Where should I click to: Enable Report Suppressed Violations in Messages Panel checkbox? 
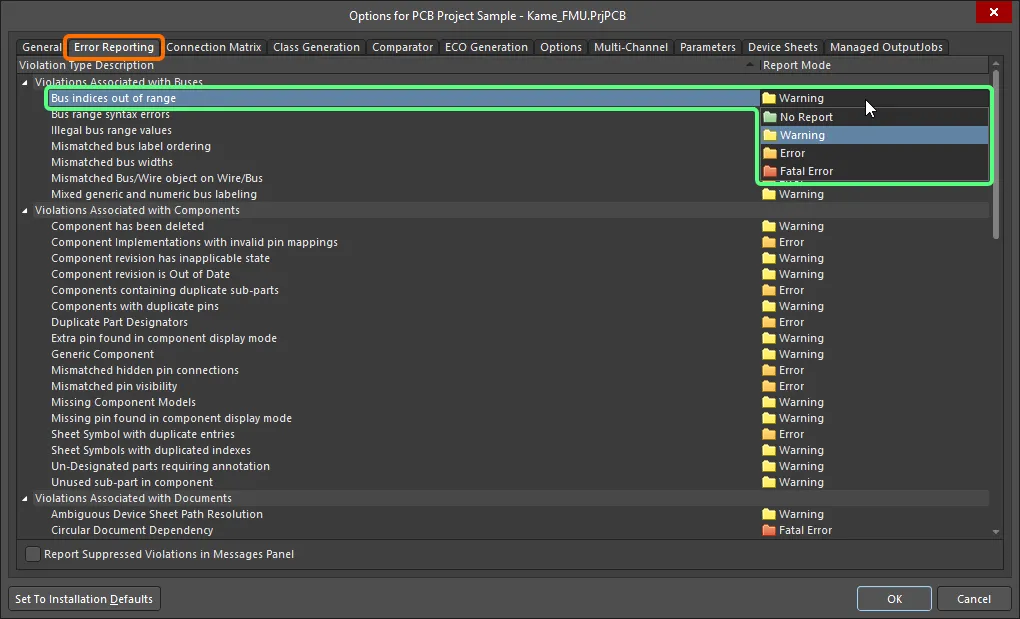[x=33, y=554]
